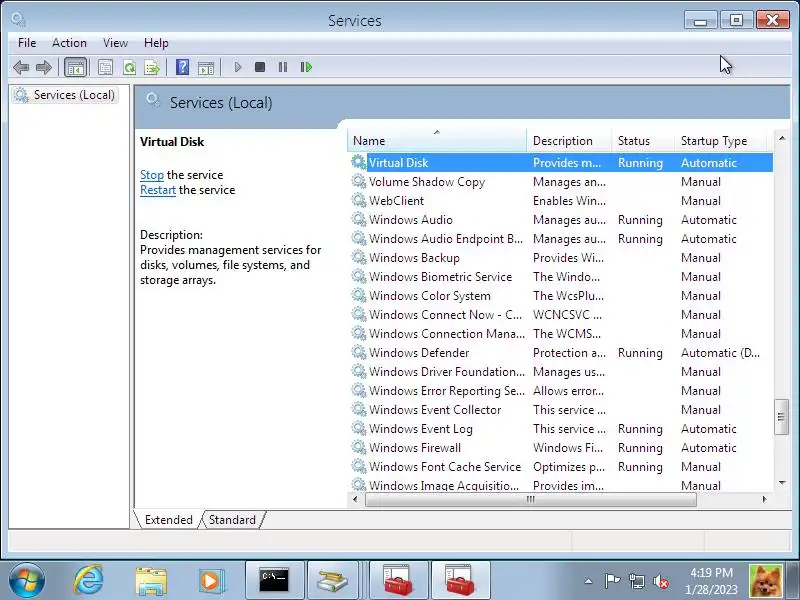Start the service with the play icon
The height and width of the screenshot is (600, 800).
pyautogui.click(x=237, y=67)
